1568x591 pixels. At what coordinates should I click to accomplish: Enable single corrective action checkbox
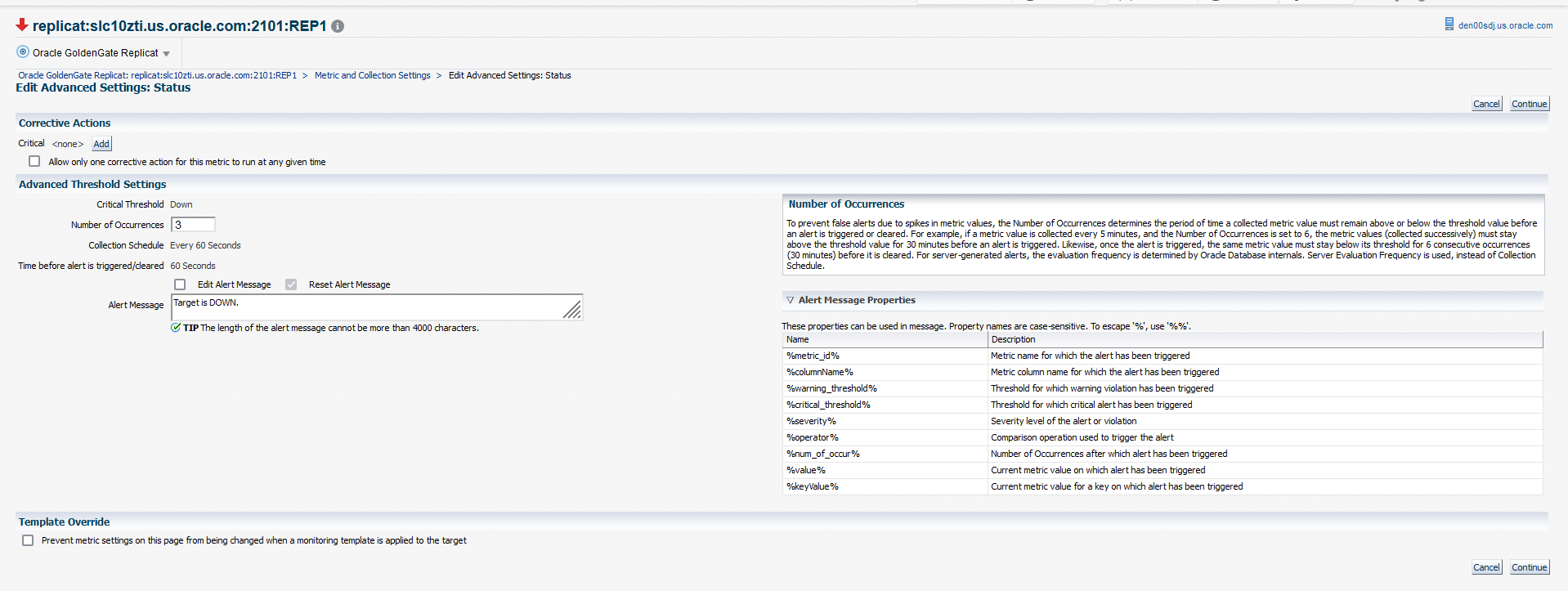coord(34,162)
